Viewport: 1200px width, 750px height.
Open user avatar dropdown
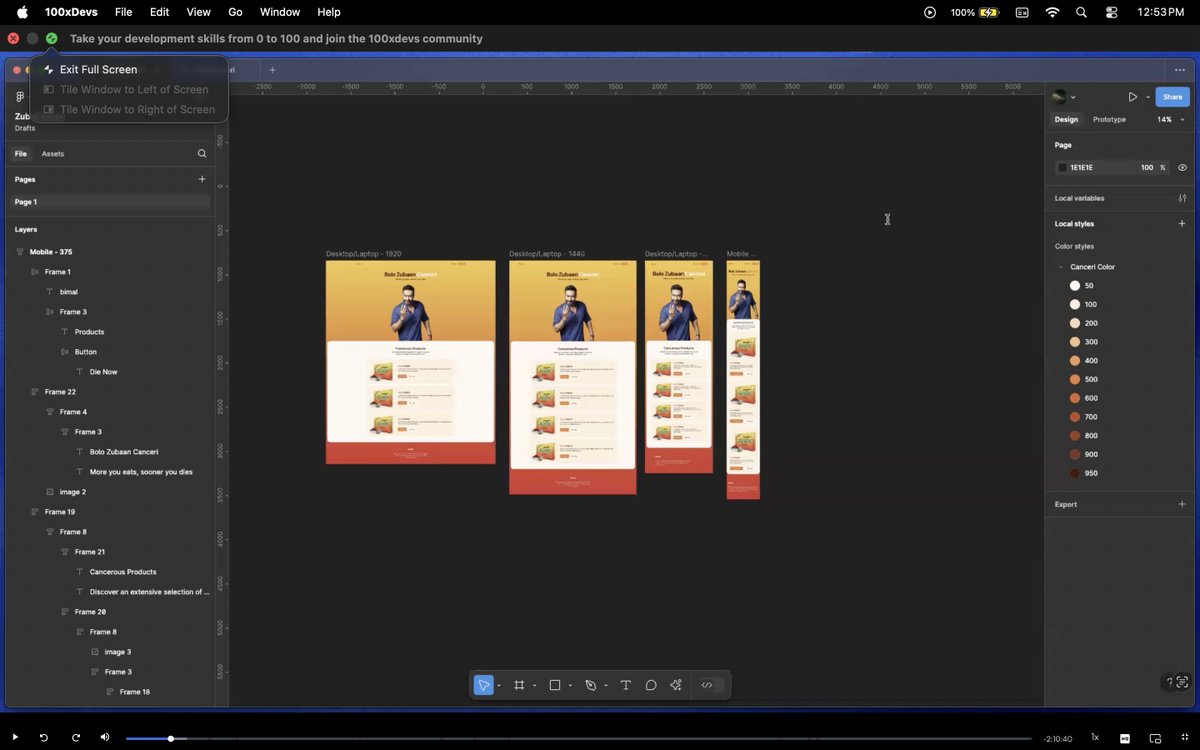tap(1063, 97)
